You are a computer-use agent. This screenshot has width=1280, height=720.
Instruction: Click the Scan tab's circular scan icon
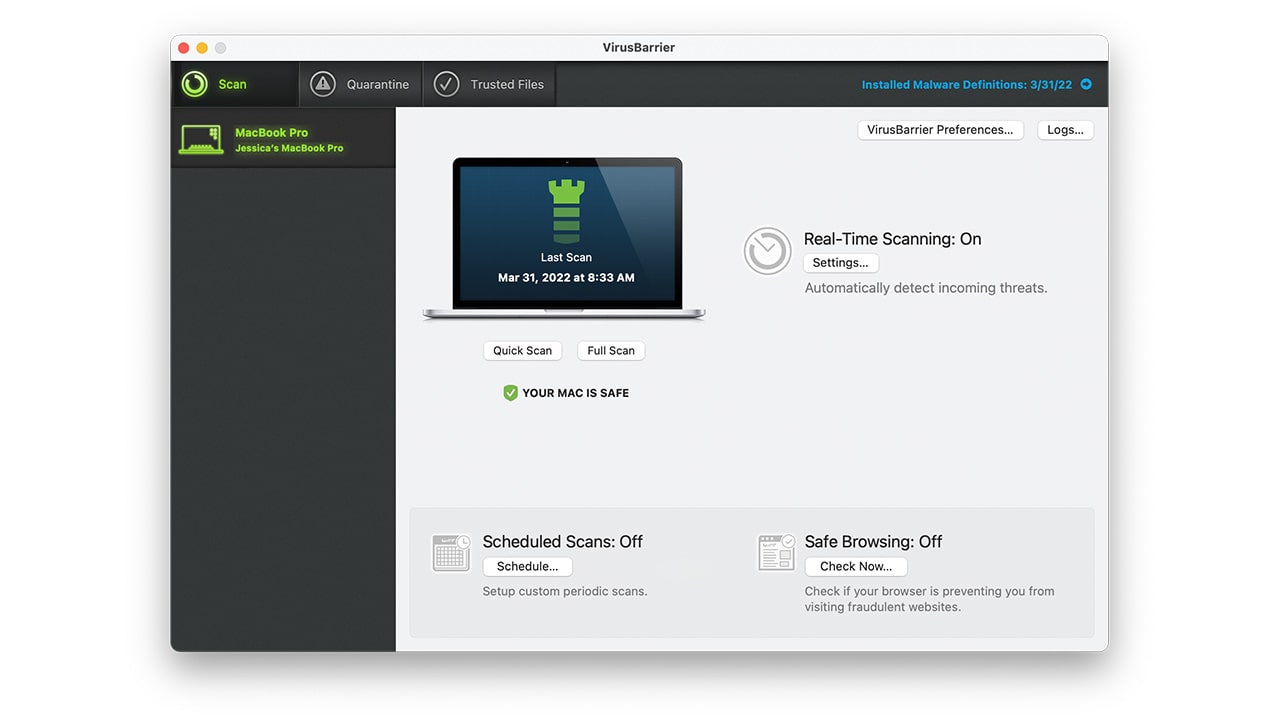click(x=193, y=84)
